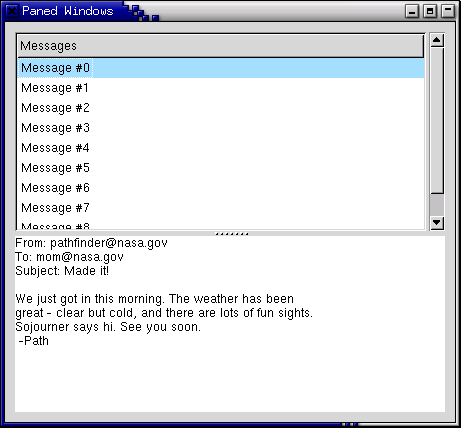Image resolution: width=461 pixels, height=428 pixels.
Task: Click the Messages column header
Action: tap(220, 46)
